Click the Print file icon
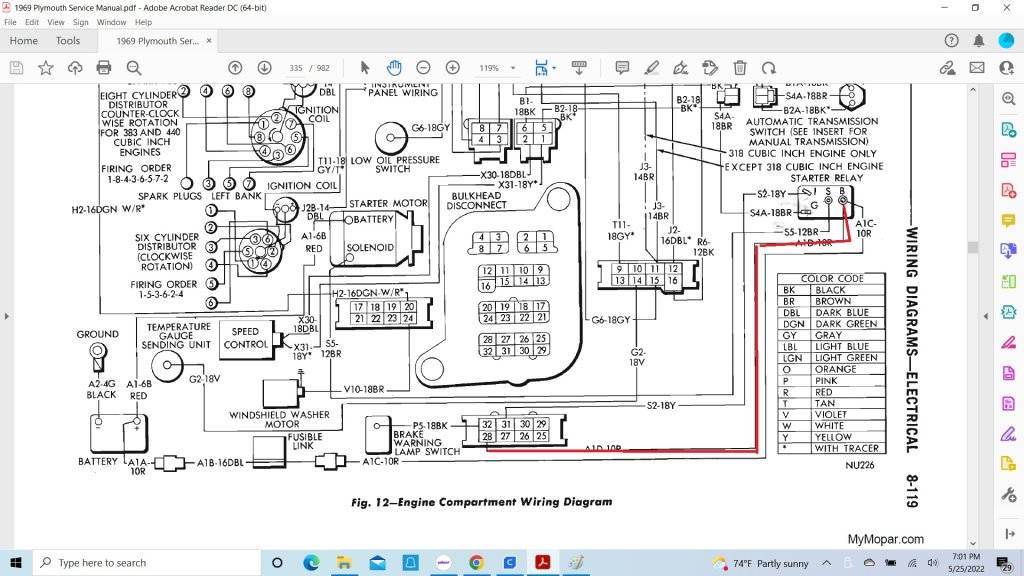Screen dimensions: 1024x576 104,67
